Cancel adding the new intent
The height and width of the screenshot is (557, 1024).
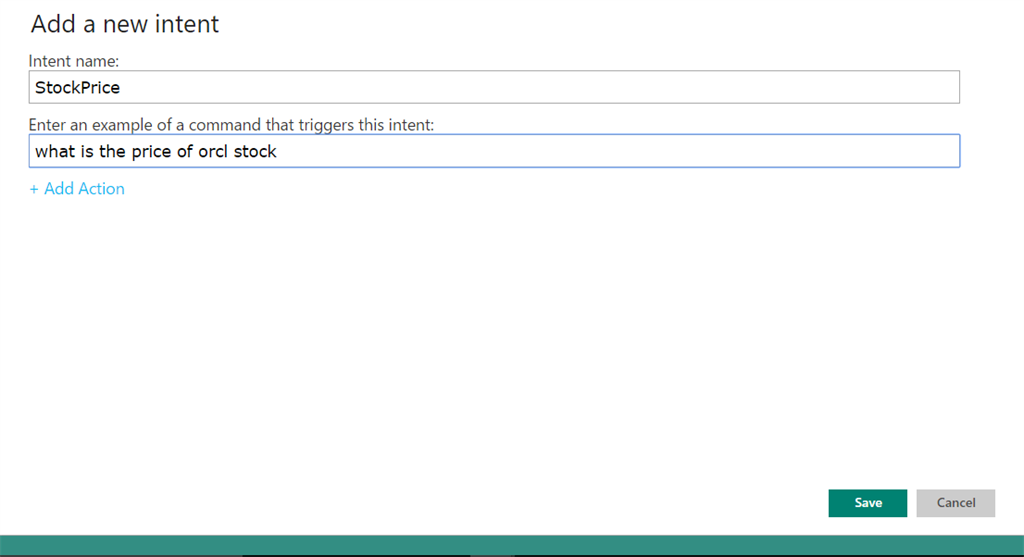coord(955,503)
